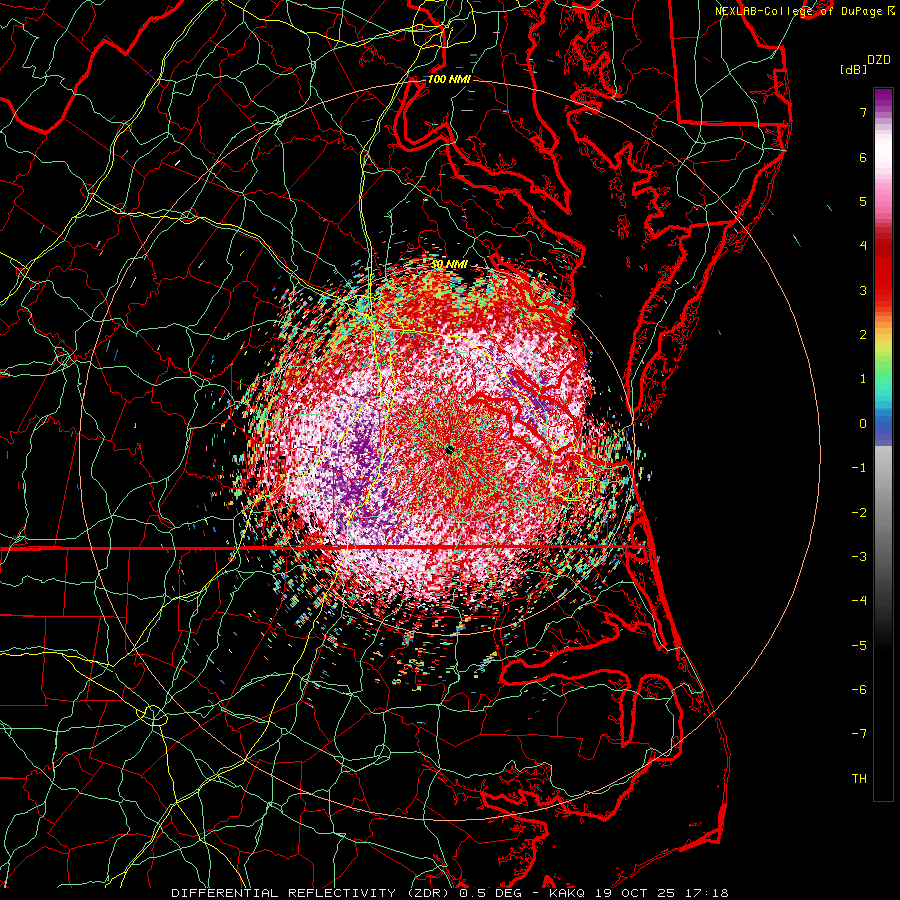900x900 pixels.
Task: Click the -4 value on the color scale
Action: point(859,600)
